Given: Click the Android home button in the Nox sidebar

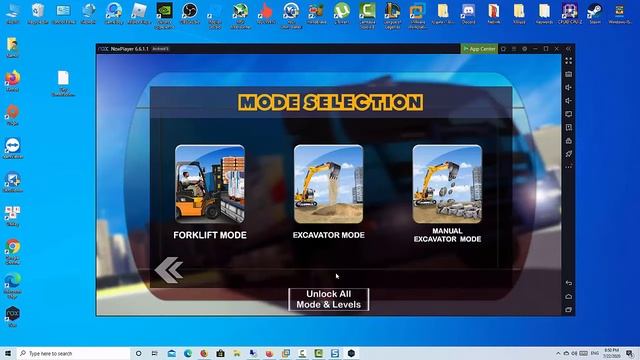Looking at the screenshot, I should click(569, 296).
